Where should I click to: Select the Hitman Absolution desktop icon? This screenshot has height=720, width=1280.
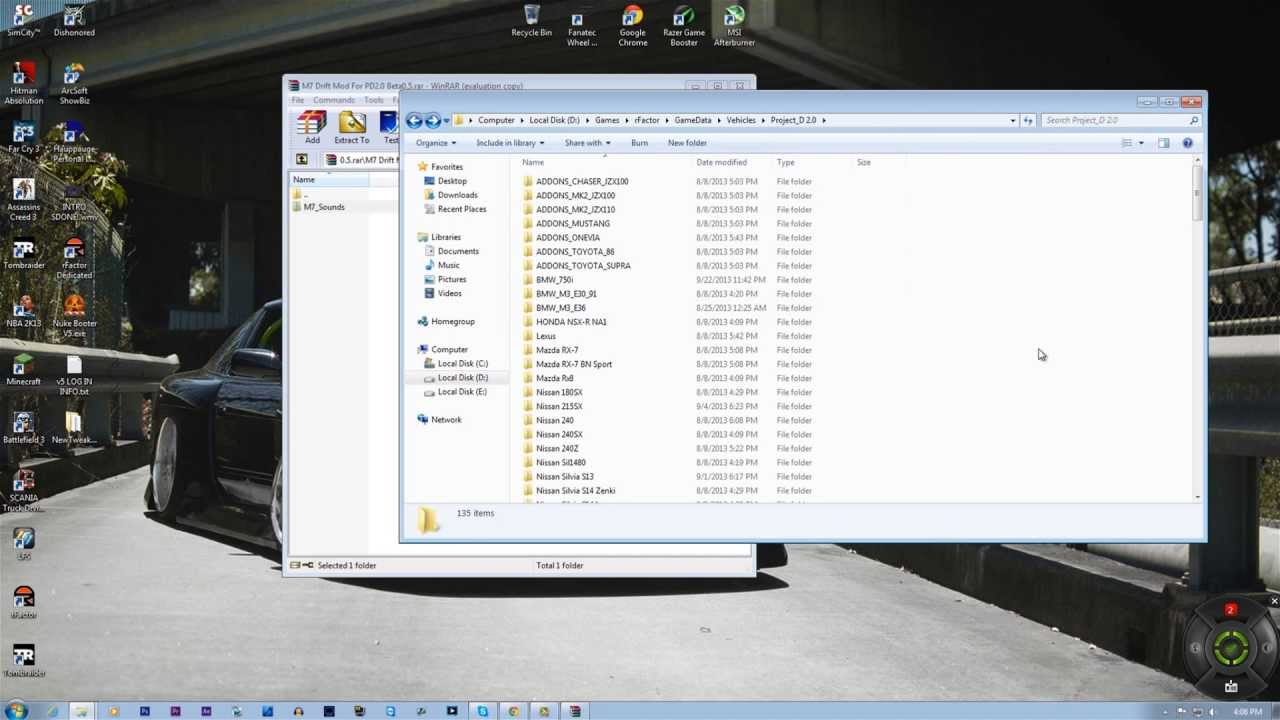[x=24, y=84]
